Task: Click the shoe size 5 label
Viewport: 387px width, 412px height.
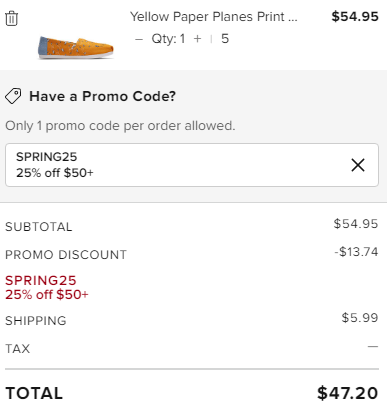Action: (x=225, y=39)
